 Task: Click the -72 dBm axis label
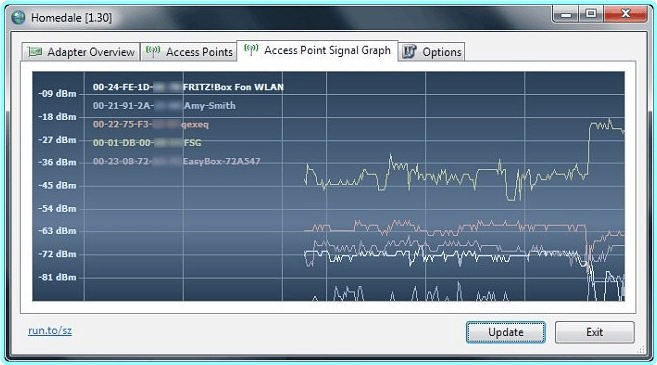57,254
